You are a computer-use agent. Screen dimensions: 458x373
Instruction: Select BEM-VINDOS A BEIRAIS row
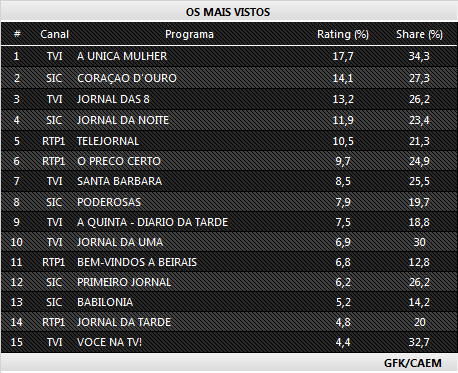[x=229, y=262]
